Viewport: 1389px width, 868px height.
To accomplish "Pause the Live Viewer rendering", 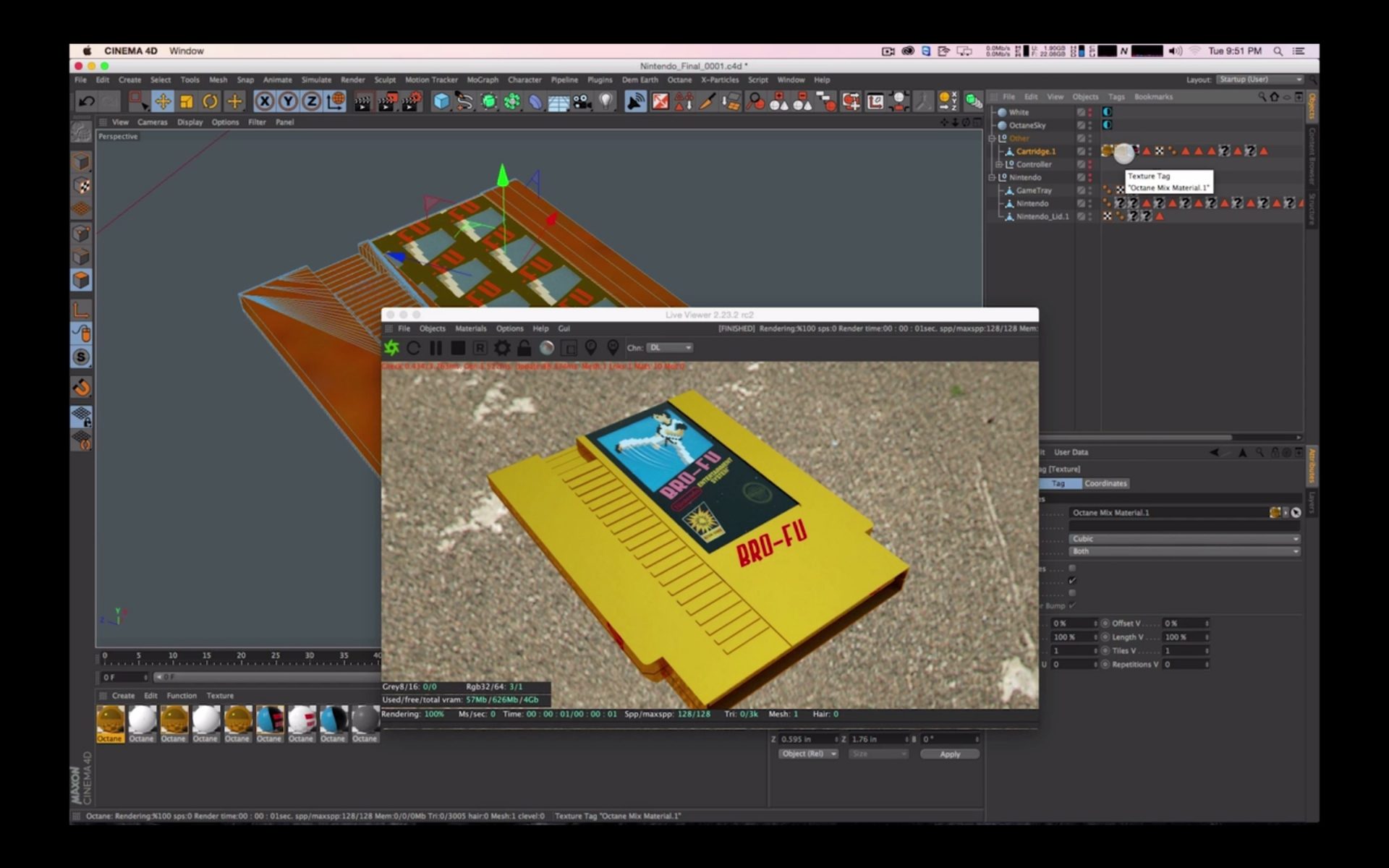I will (x=436, y=348).
